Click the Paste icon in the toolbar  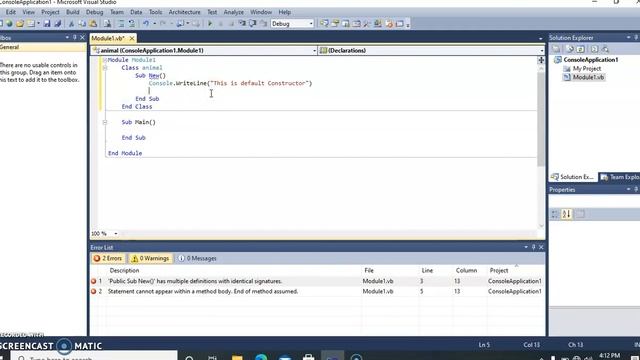pyautogui.click(x=93, y=24)
